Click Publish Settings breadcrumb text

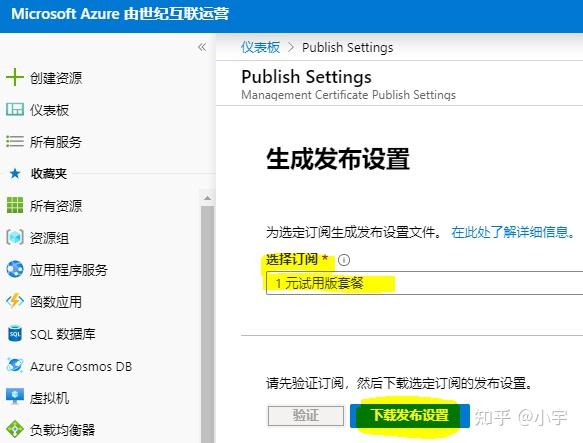[x=348, y=48]
